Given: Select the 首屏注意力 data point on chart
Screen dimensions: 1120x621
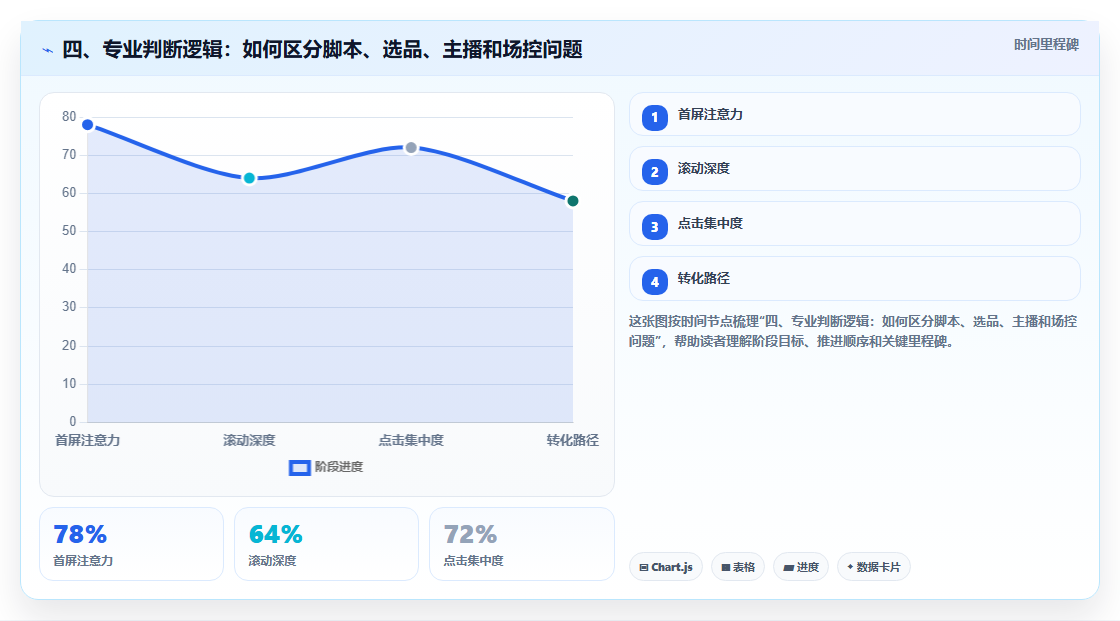Looking at the screenshot, I should [88, 125].
